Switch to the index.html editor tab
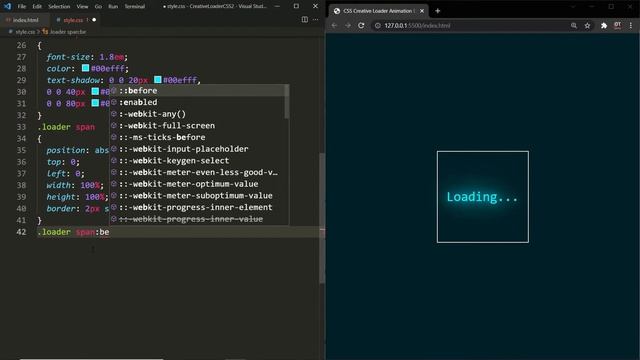Image resolution: width=640 pixels, height=360 pixels. pyautogui.click(x=24, y=20)
